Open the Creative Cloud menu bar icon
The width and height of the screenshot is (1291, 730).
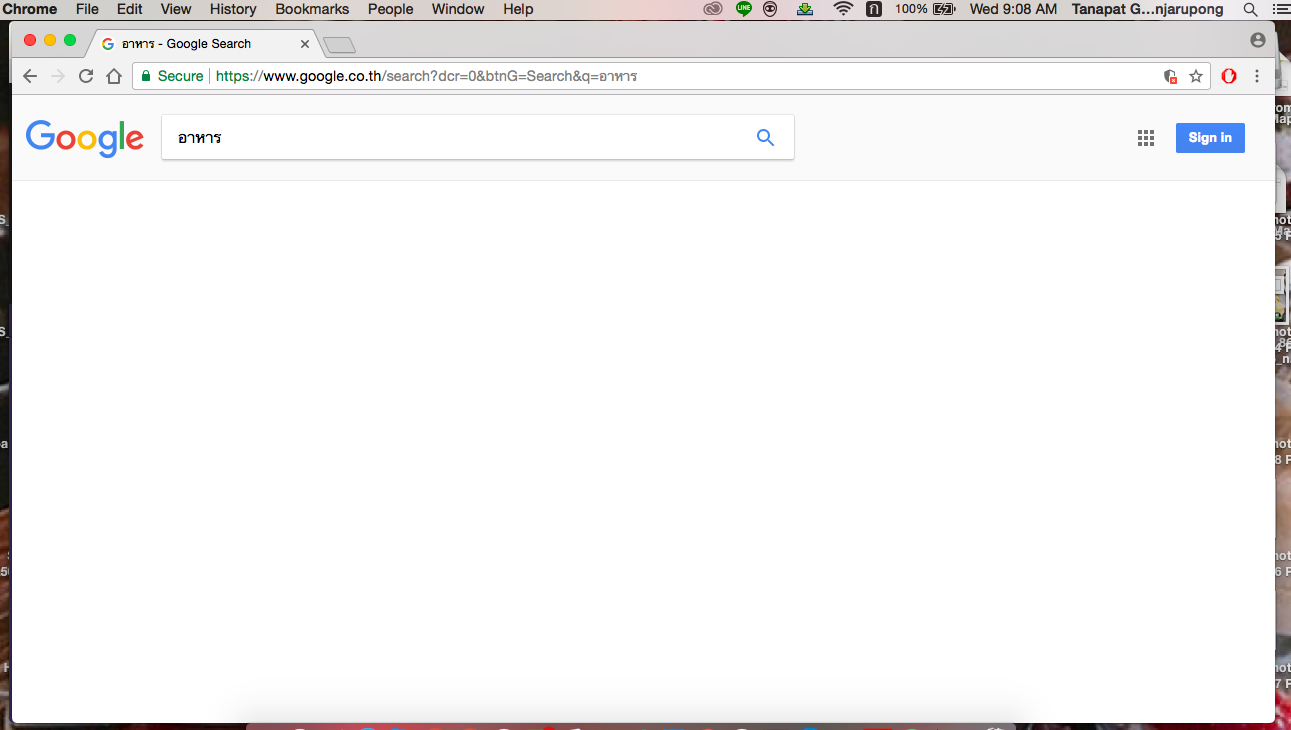(x=712, y=9)
